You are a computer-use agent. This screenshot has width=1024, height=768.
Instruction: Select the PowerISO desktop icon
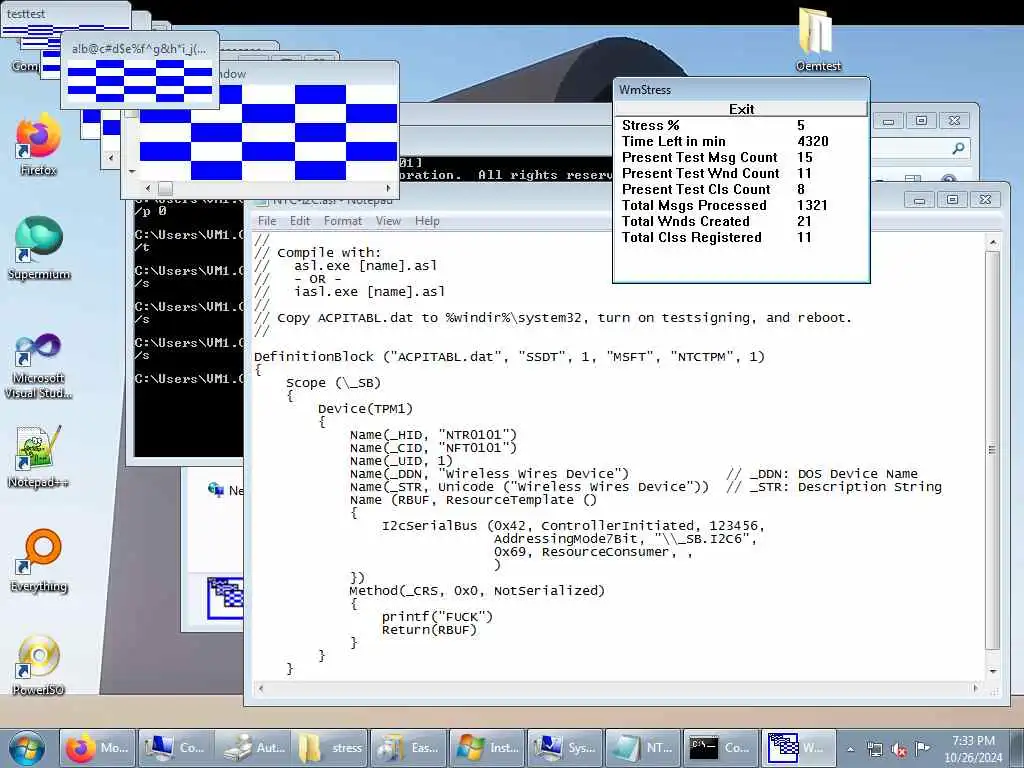[39, 665]
